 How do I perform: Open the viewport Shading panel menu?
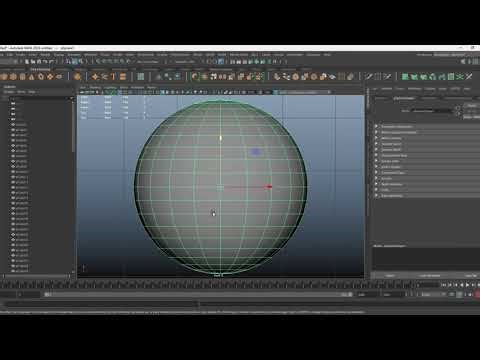click(x=95, y=87)
